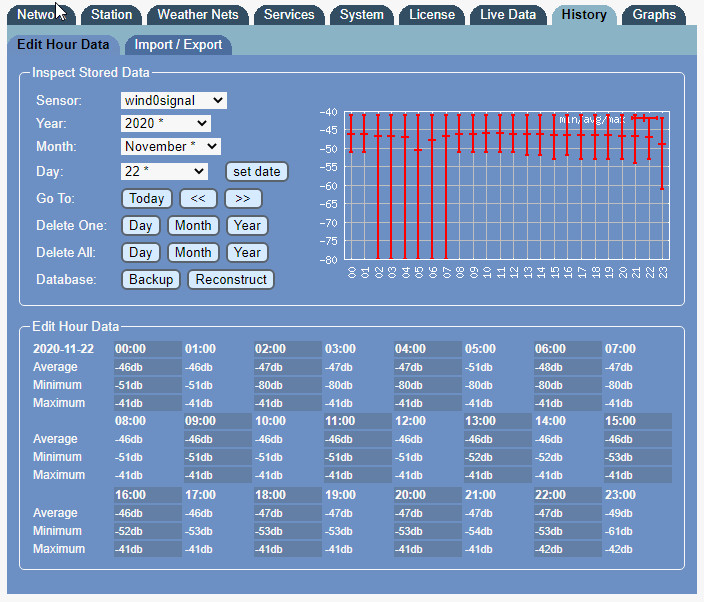Screen dimensions: 704x602
Task: Expand the Day dropdown showing 22
Action: (164, 171)
